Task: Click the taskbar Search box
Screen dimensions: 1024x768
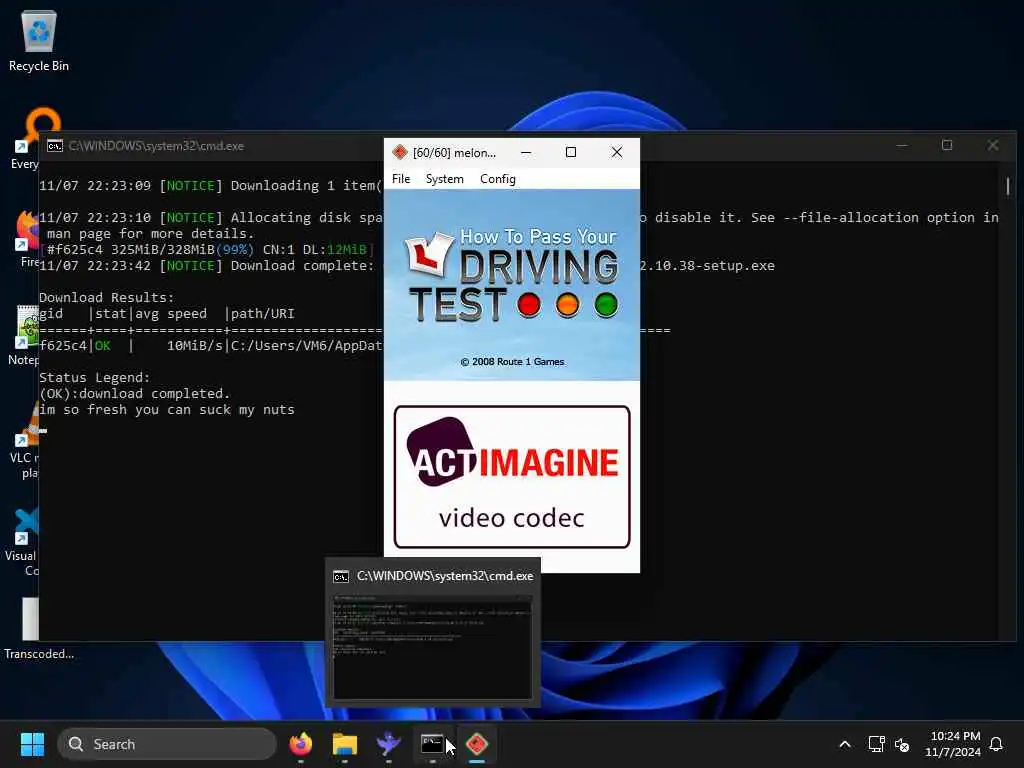Action: 167,744
